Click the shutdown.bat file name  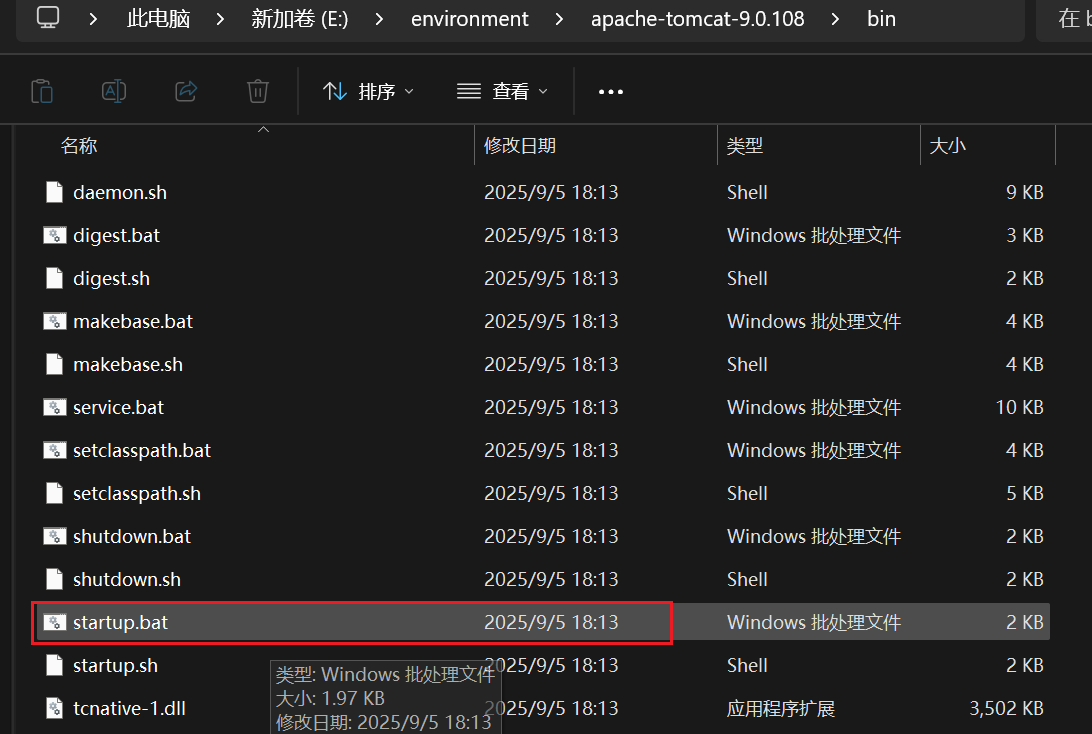132,536
